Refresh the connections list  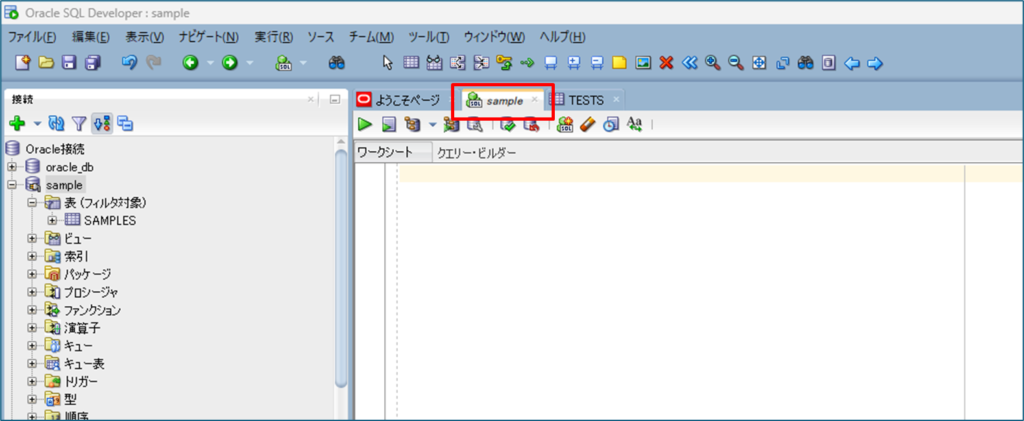(x=56, y=124)
